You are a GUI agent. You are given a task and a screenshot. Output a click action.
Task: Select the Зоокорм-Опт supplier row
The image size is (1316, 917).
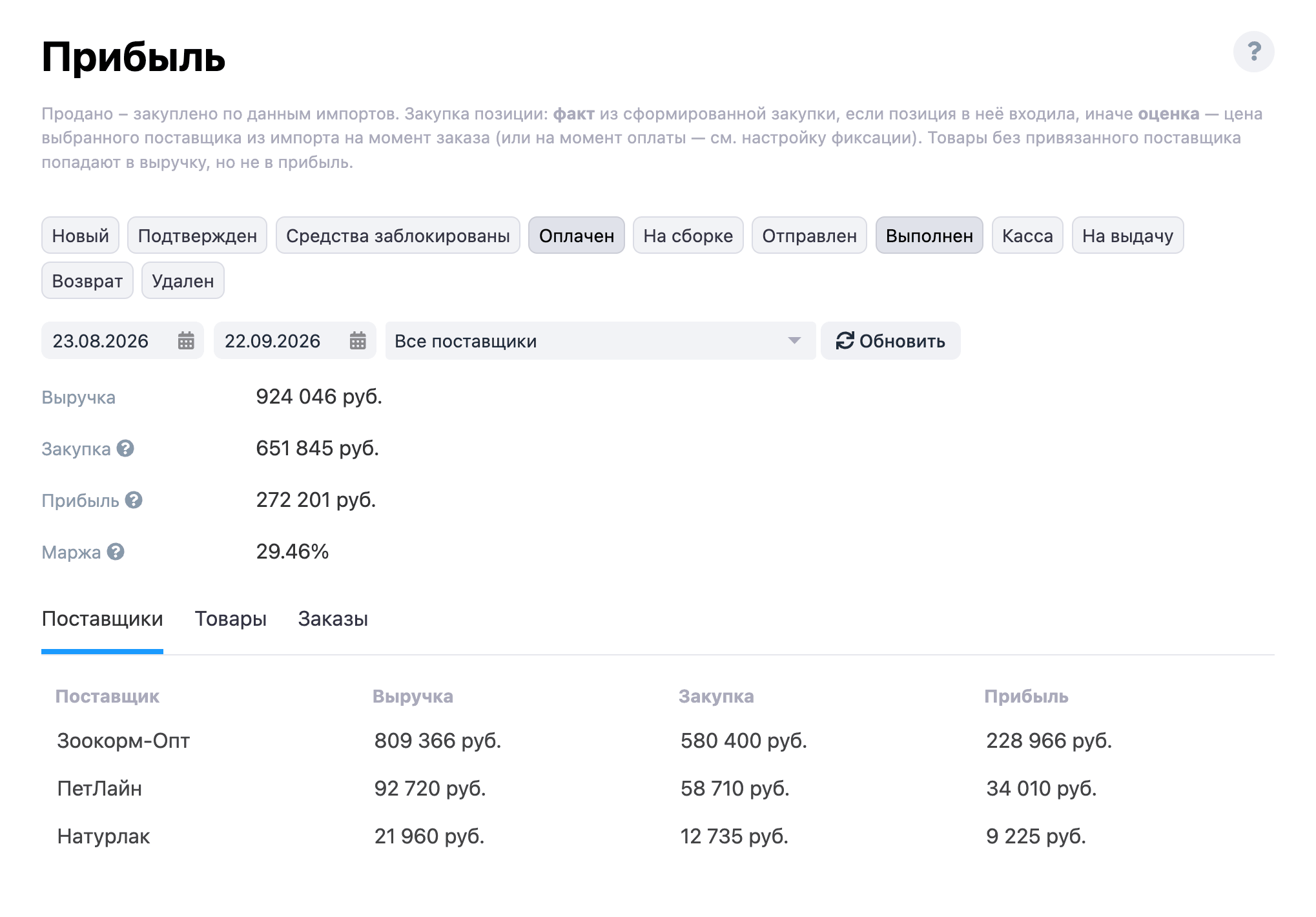click(657, 741)
